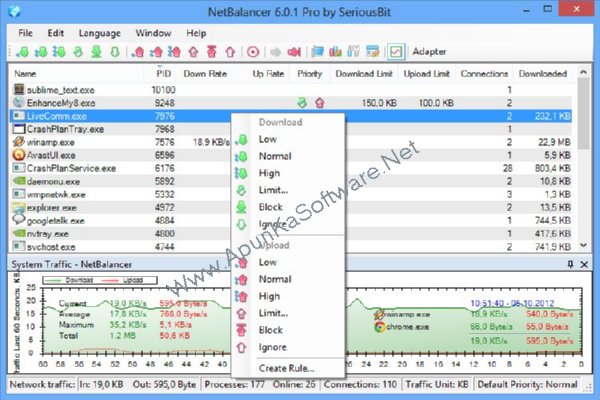Click the NetBalancer app icon in title bar
This screenshot has height=400, width=600.
coord(14,11)
